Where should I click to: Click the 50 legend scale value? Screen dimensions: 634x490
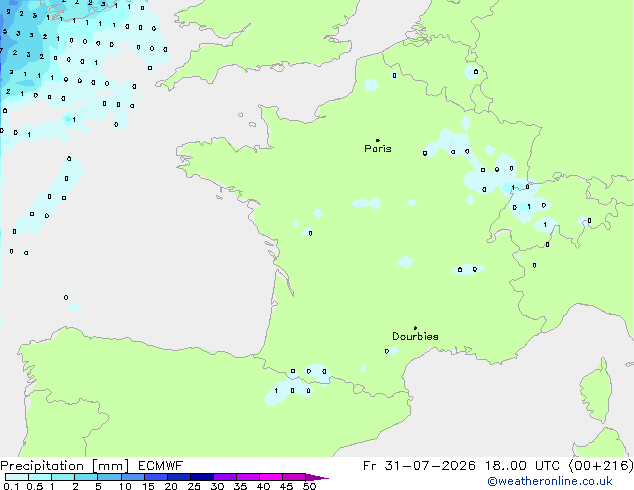309,486
